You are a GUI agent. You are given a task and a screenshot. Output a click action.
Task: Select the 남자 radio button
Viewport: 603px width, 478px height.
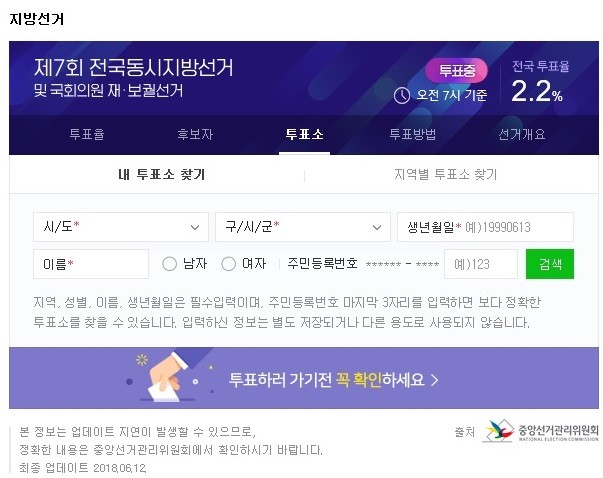click(169, 264)
